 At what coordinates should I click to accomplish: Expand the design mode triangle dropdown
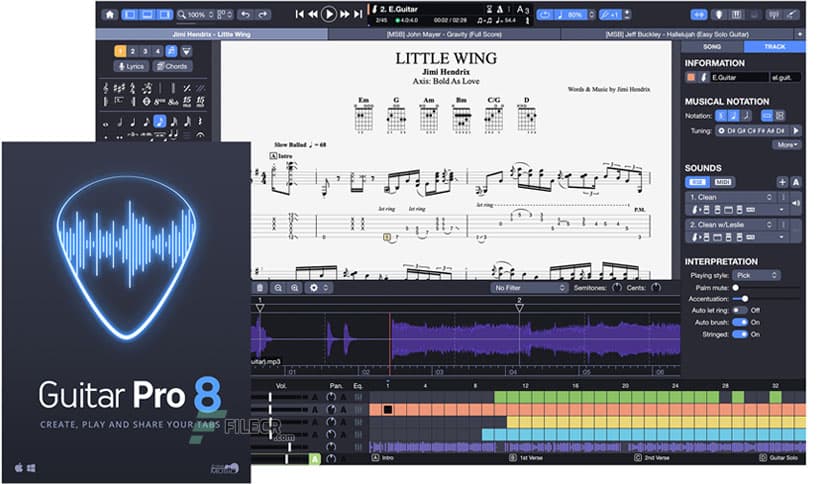coord(186,51)
